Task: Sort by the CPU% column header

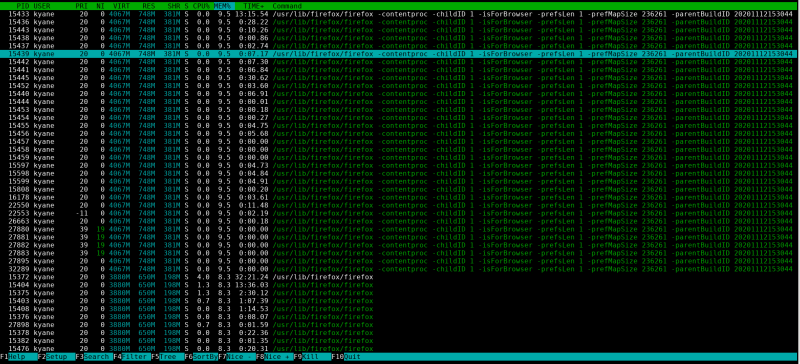Action: click(201, 6)
